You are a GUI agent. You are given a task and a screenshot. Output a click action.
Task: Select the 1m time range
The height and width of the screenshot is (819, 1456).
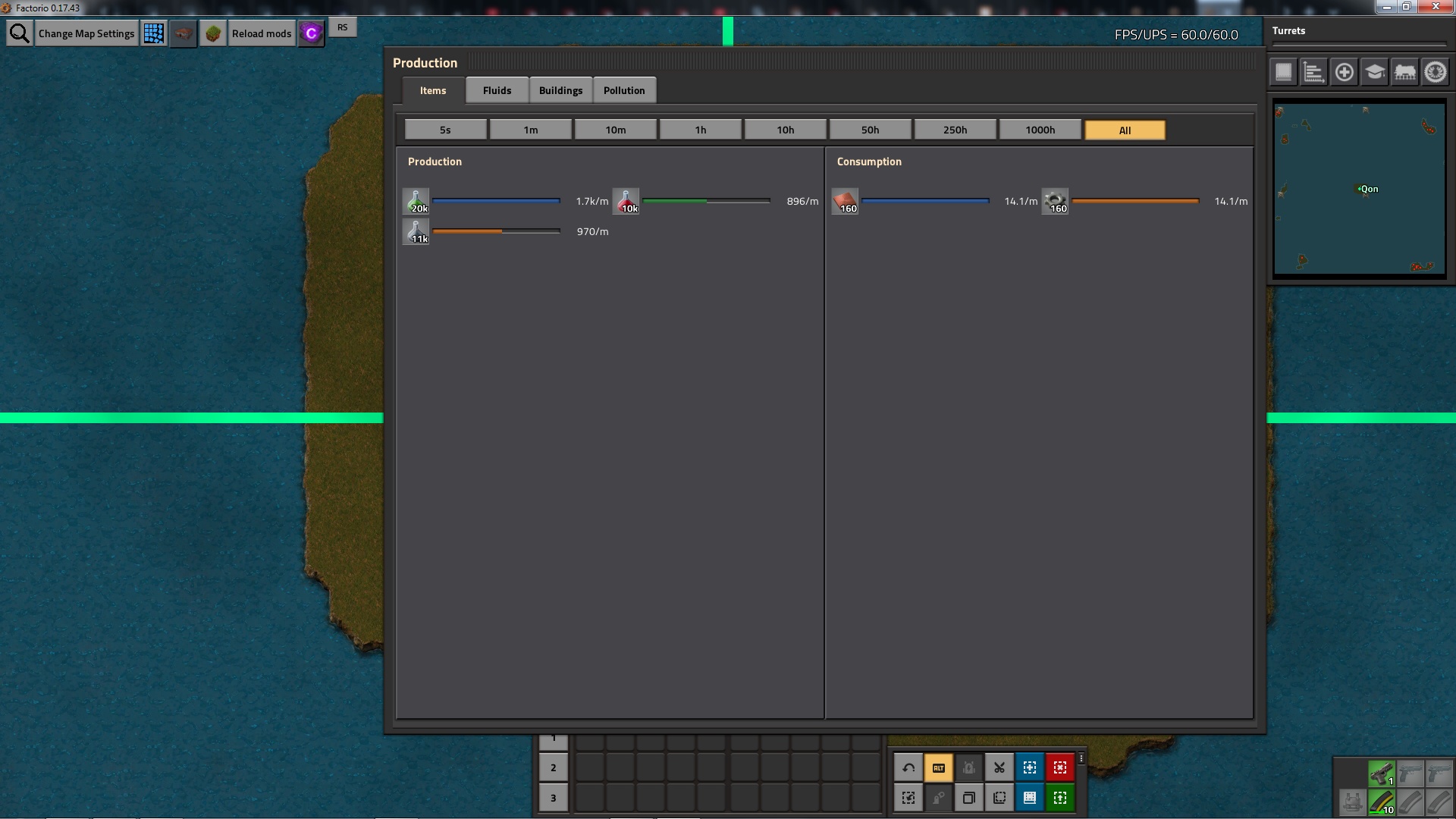[531, 130]
